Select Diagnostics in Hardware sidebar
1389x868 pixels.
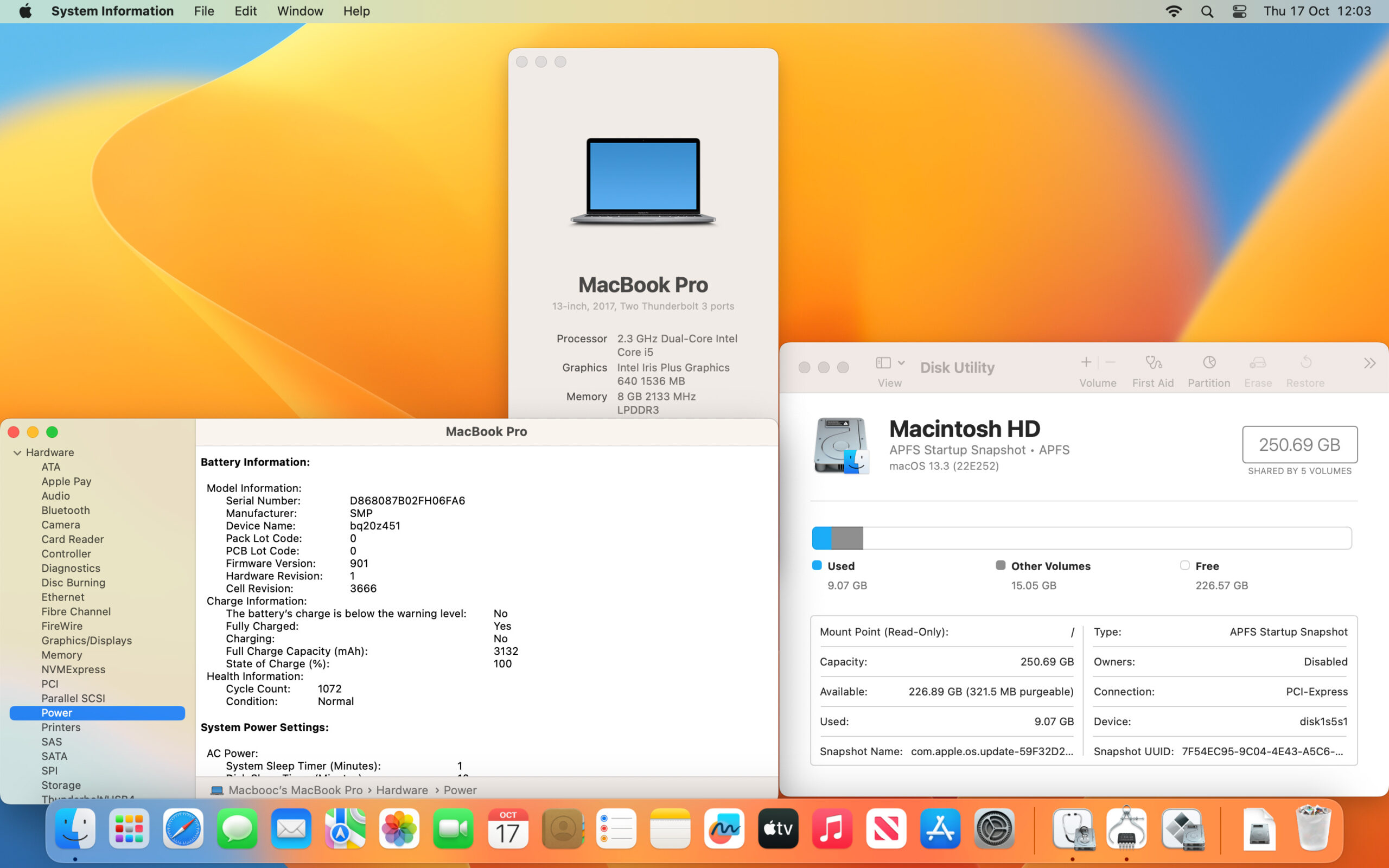pos(71,569)
